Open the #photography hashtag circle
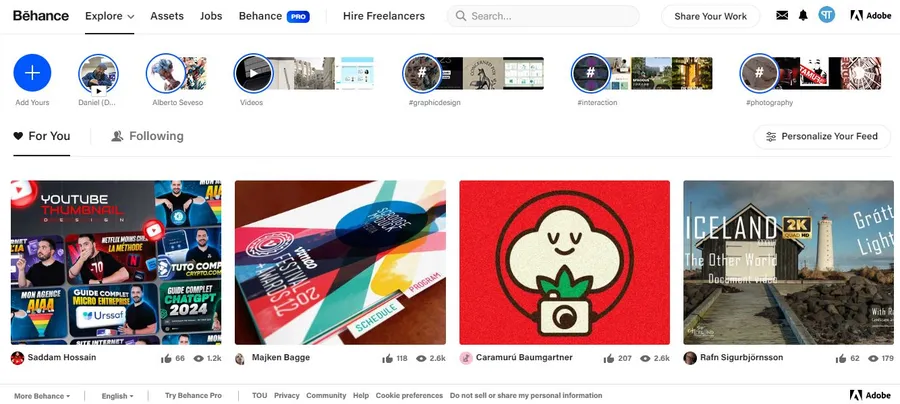Screen dimensions: 900x404 click(x=759, y=73)
